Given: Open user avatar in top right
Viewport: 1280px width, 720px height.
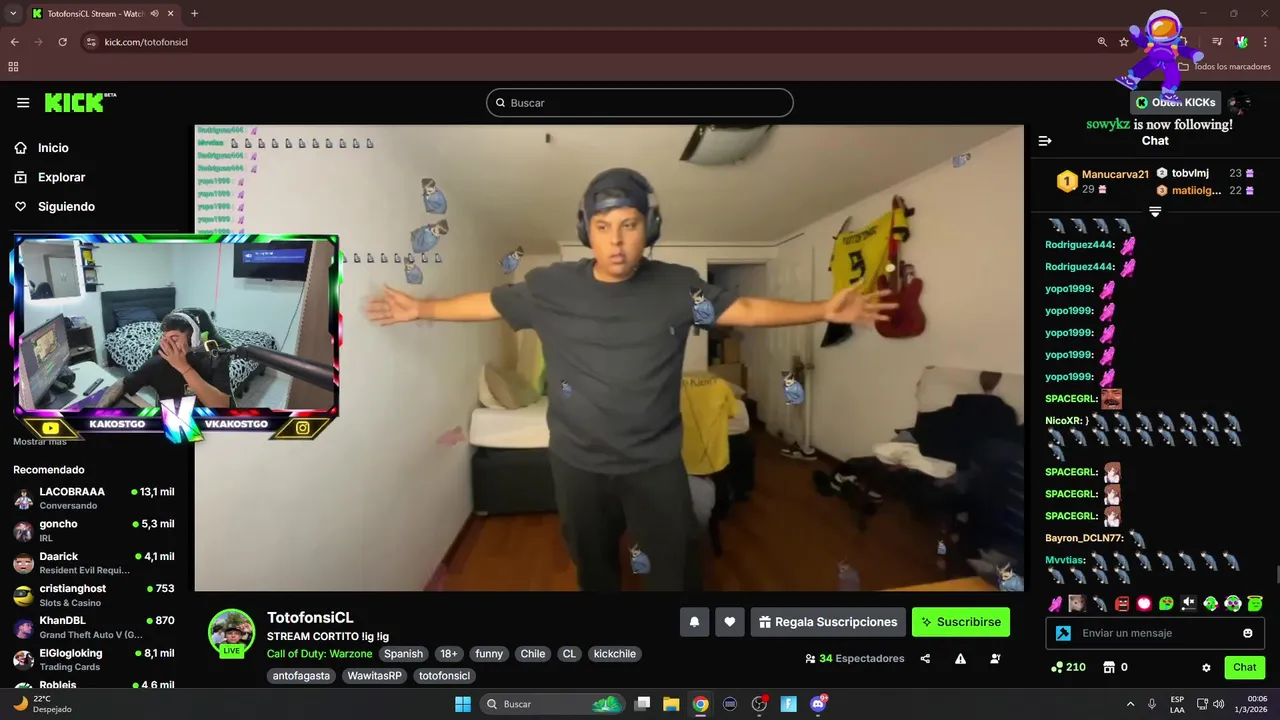Looking at the screenshot, I should pyautogui.click(x=1240, y=102).
